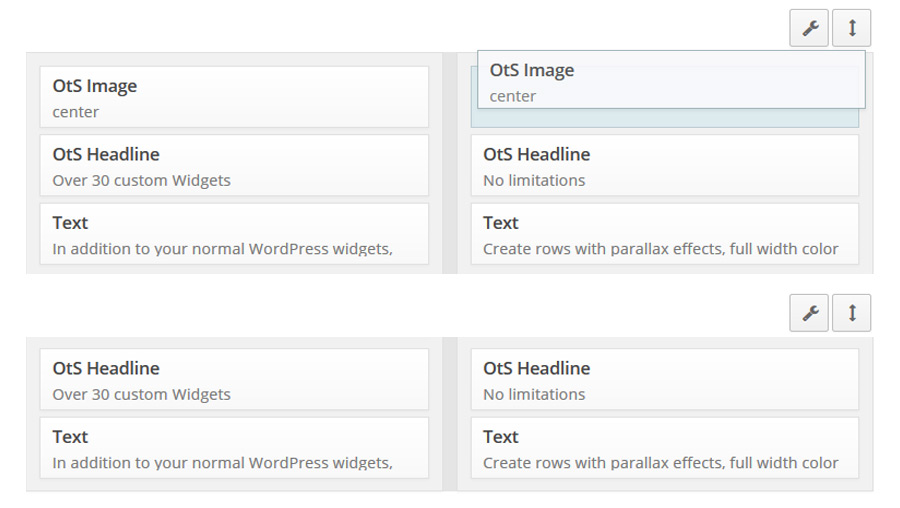900x508 pixels.
Task: Open first row's 'Over 30 custom Widgets' headline
Action: pos(234,165)
